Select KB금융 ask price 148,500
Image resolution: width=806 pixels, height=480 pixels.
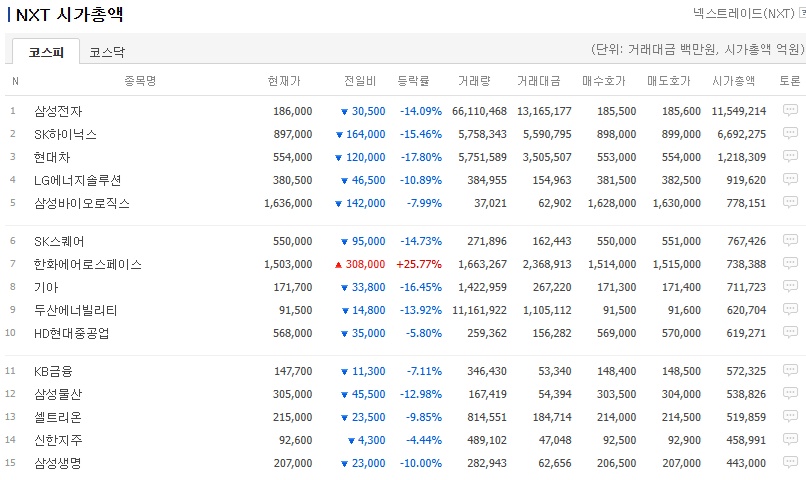coord(681,371)
